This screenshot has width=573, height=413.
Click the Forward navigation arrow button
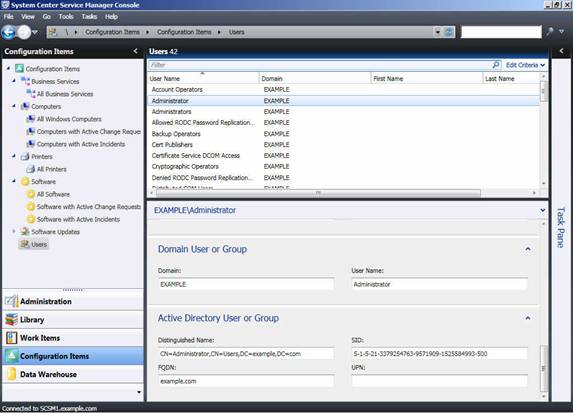tap(24, 33)
